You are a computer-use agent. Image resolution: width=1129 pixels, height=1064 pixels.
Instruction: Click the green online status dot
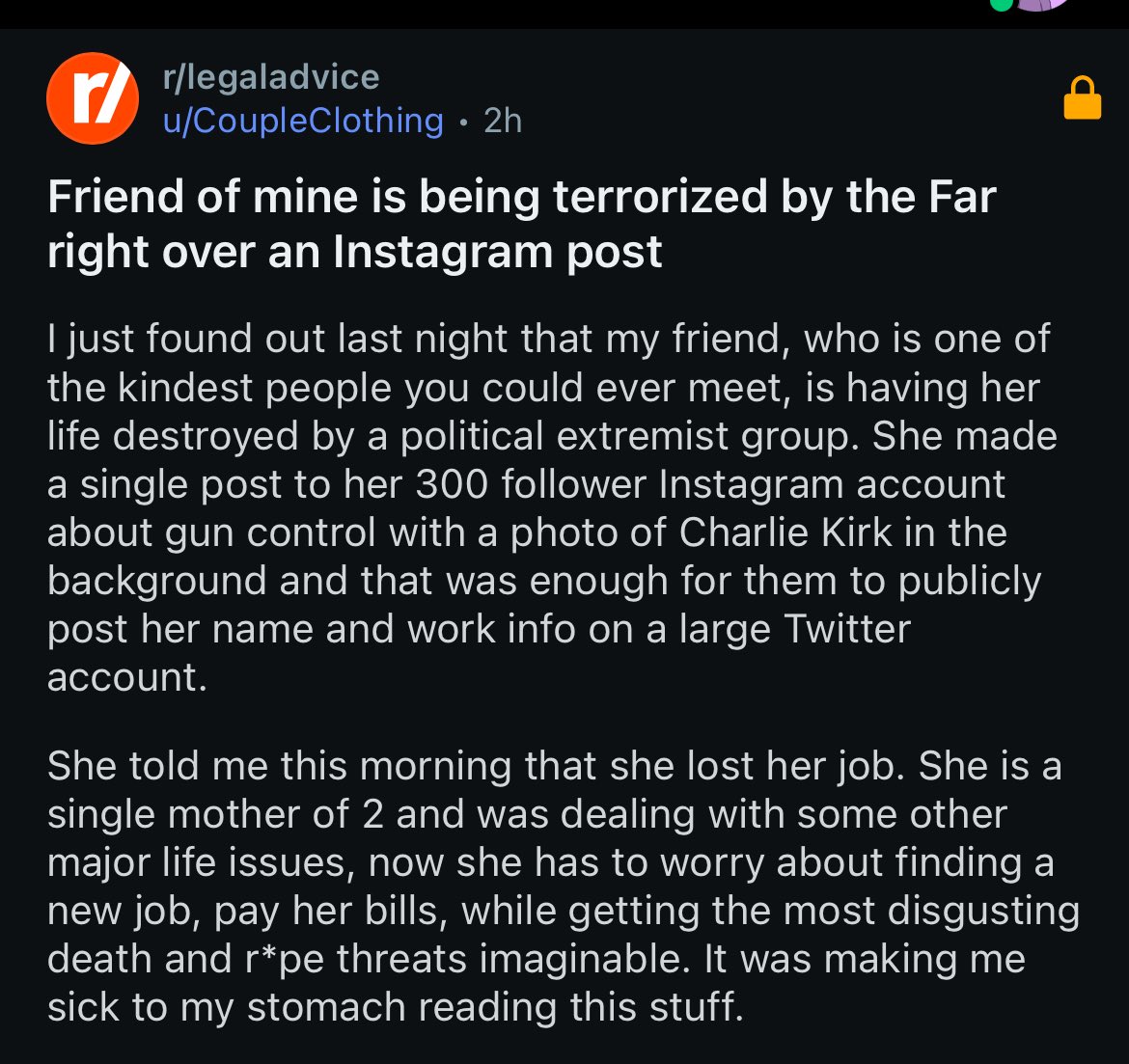tap(1002, 4)
